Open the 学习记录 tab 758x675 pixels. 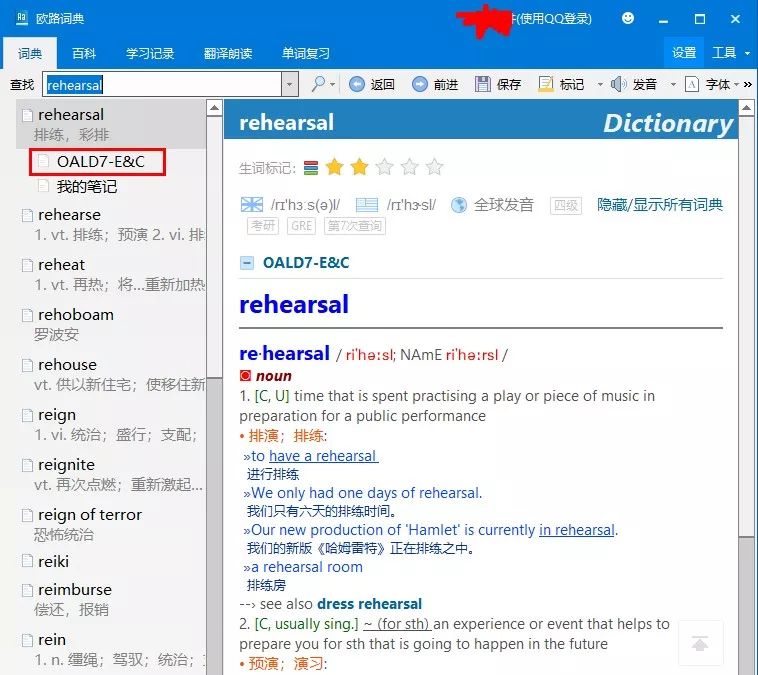pos(150,53)
